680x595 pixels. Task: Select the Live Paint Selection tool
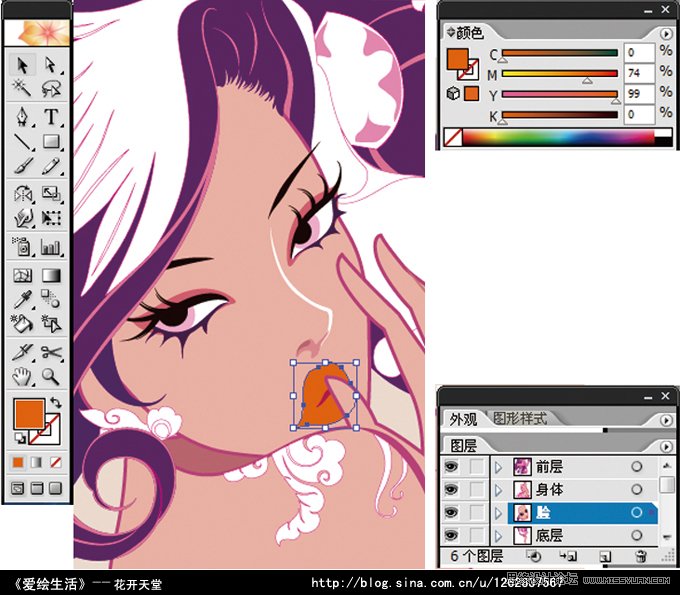click(51, 324)
